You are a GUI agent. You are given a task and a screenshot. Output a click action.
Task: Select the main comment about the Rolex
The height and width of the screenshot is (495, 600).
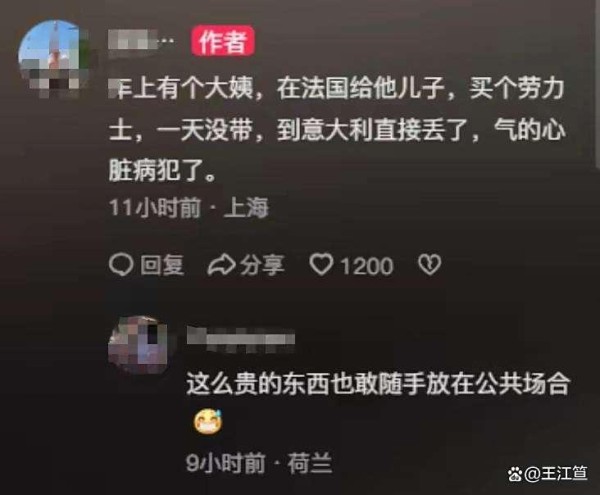point(337,130)
